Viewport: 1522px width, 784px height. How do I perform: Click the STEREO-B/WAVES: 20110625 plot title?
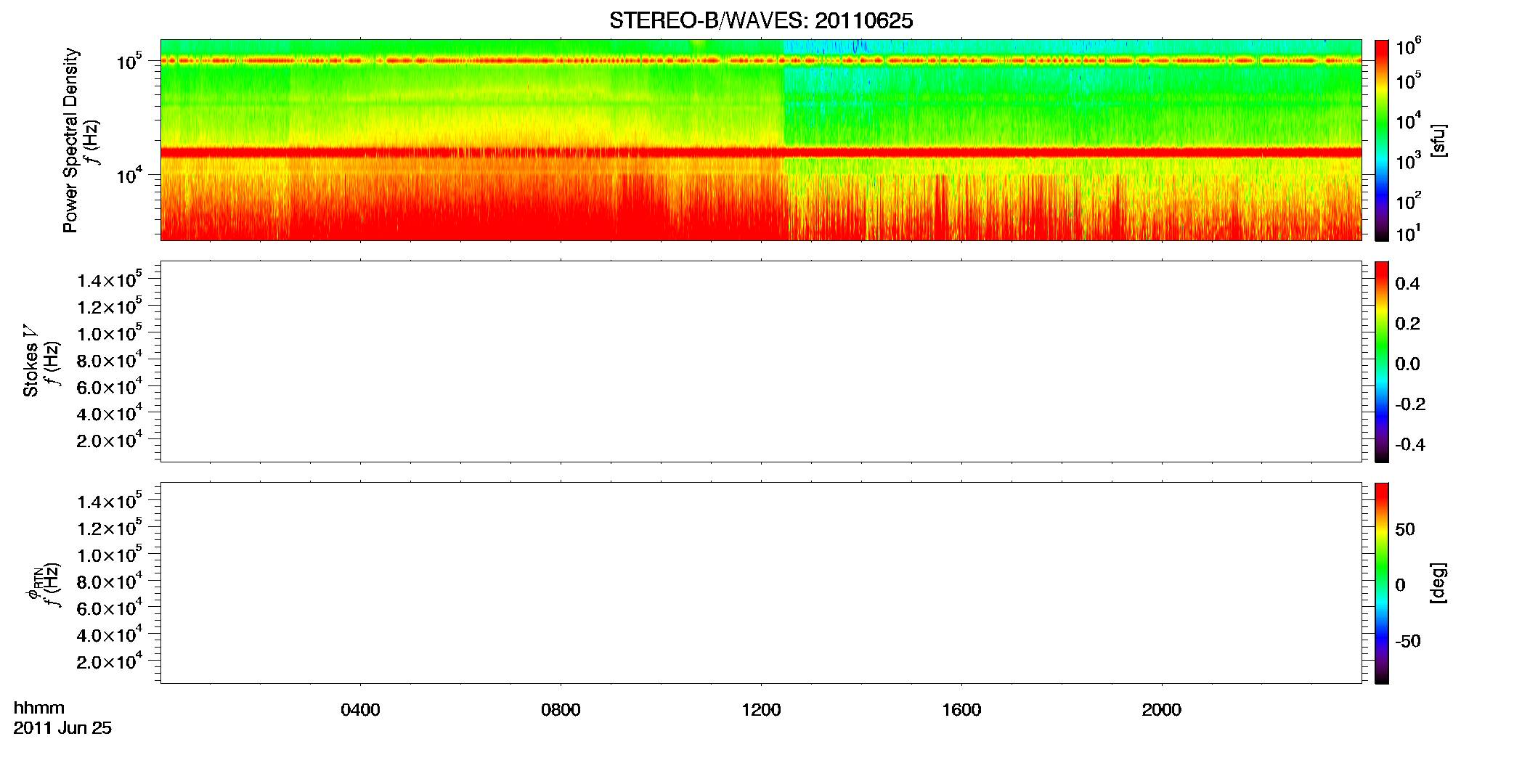(x=761, y=20)
